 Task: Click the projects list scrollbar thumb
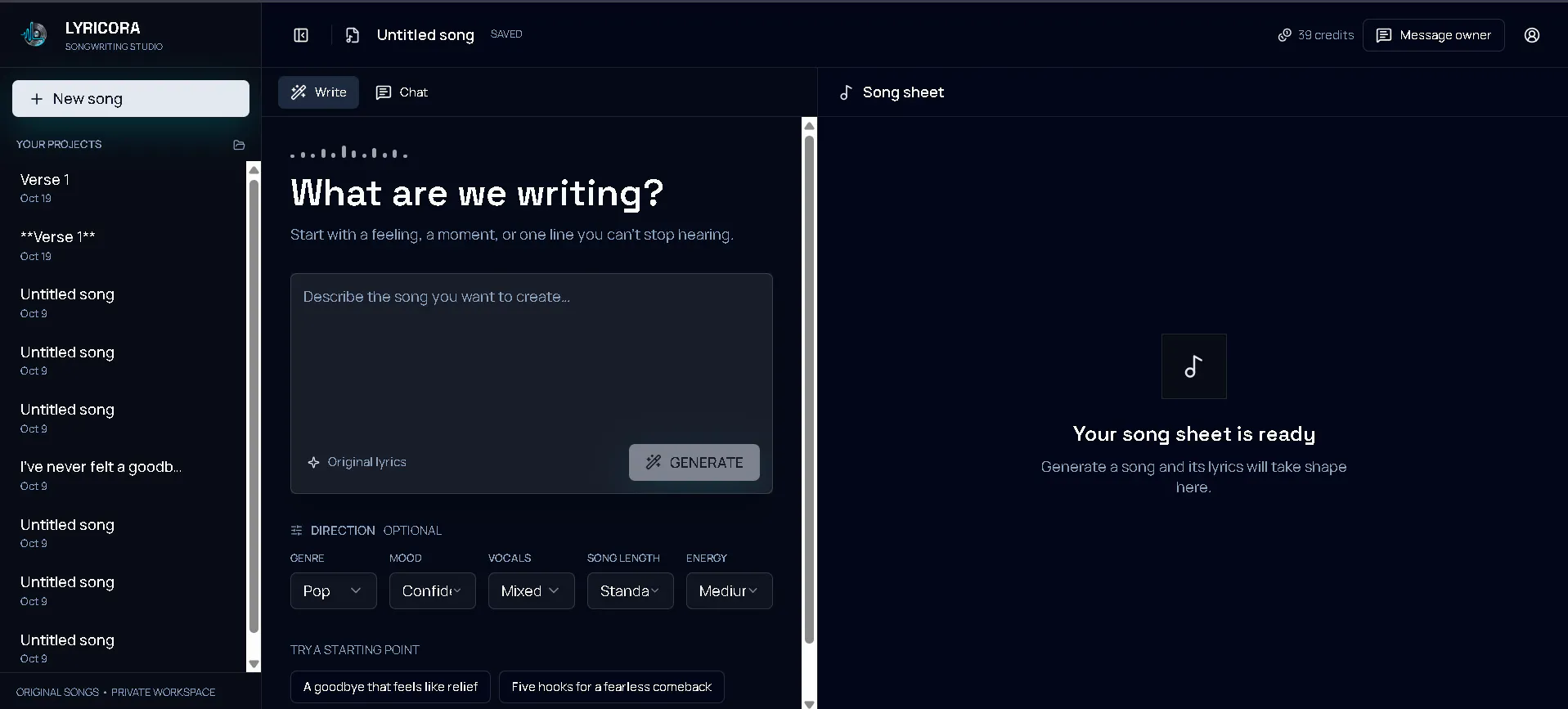click(x=254, y=406)
